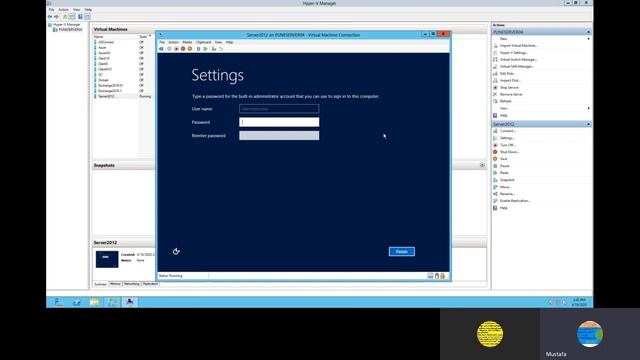The width and height of the screenshot is (640, 360).
Task: Click Show/Hide Action Pane toolbar icon
Action: (x=87, y=17)
